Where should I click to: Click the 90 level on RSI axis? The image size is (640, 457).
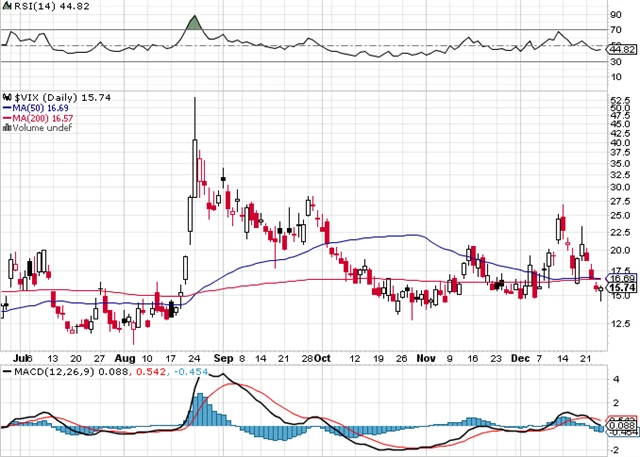614,14
